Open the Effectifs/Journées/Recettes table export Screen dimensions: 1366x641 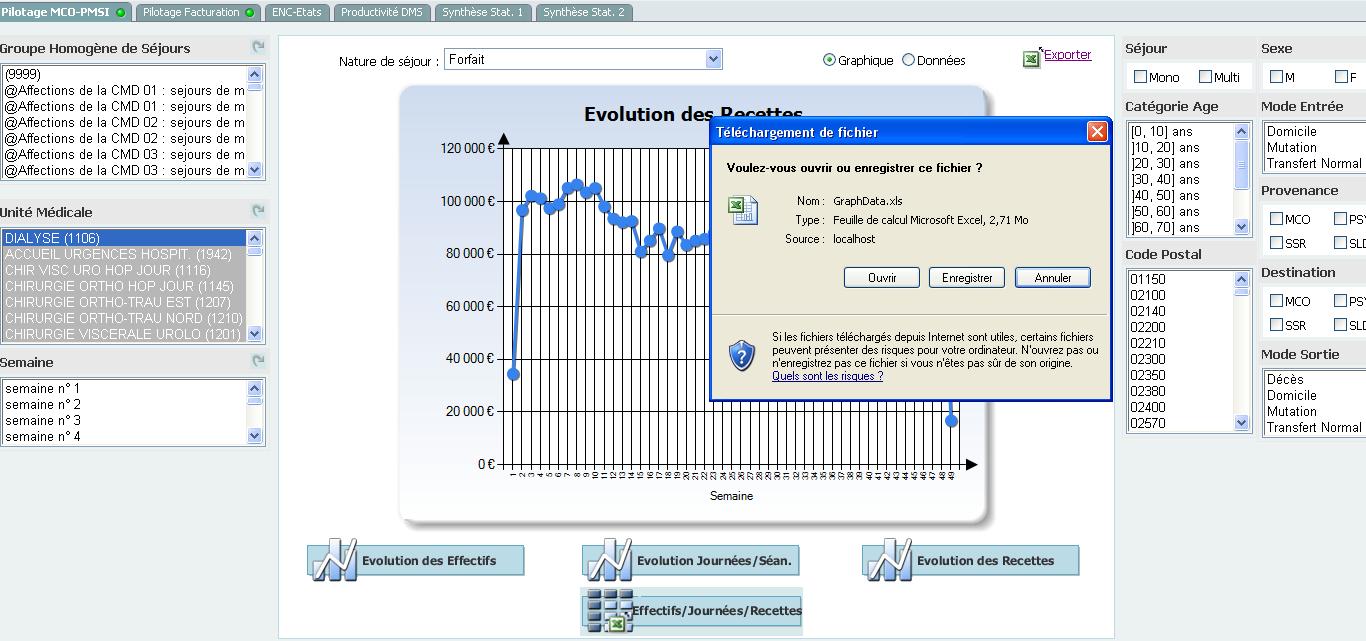(x=609, y=611)
